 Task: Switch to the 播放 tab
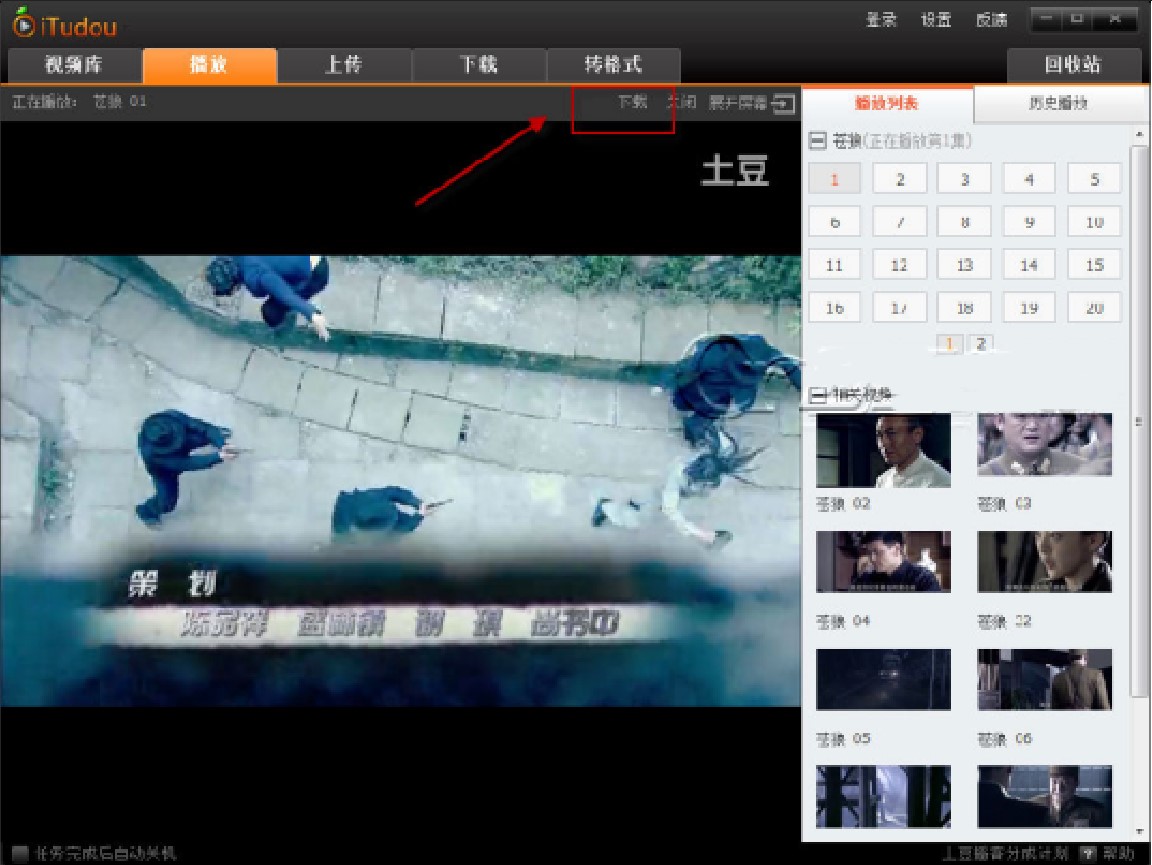click(209, 65)
